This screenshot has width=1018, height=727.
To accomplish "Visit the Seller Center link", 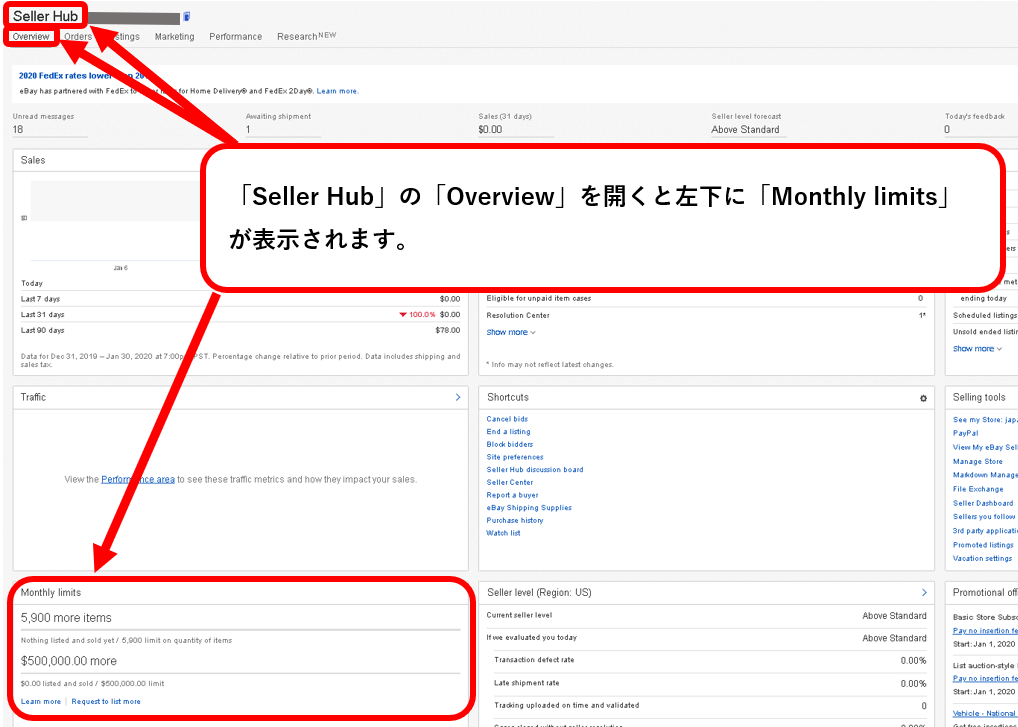I will (510, 482).
